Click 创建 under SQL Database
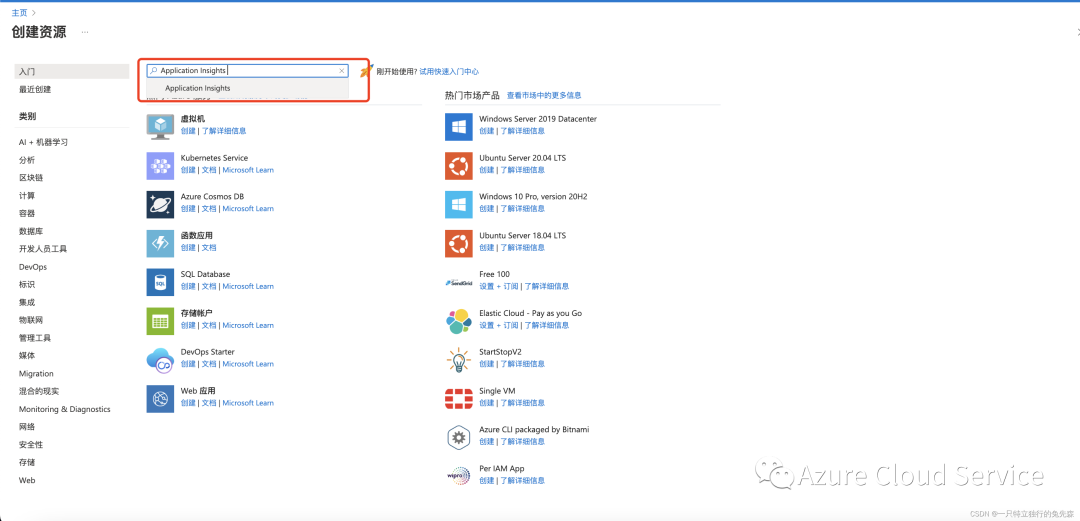 click(x=188, y=286)
